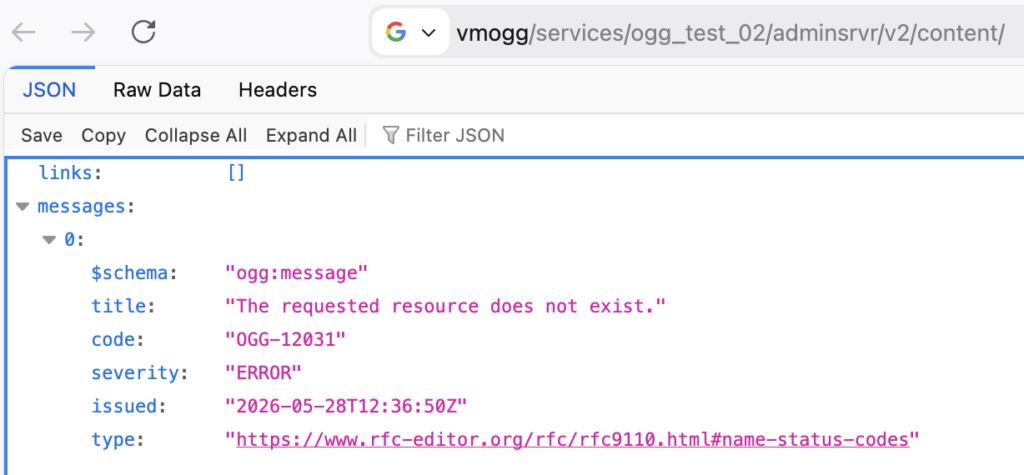Click the browser back arrow
Screen dimensions: 1024x475
pyautogui.click(x=24, y=33)
